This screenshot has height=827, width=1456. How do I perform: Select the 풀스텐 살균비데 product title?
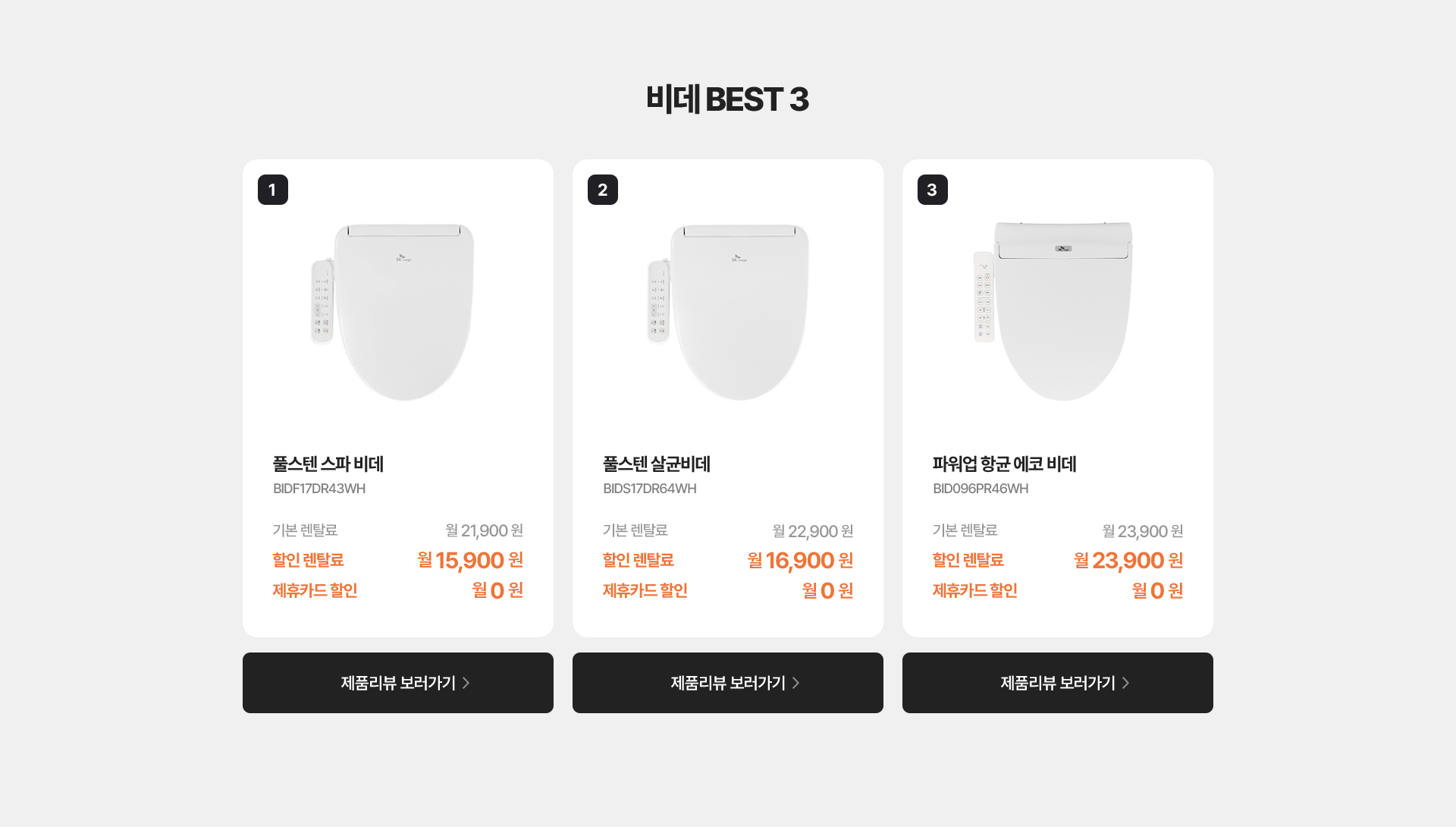coord(657,464)
